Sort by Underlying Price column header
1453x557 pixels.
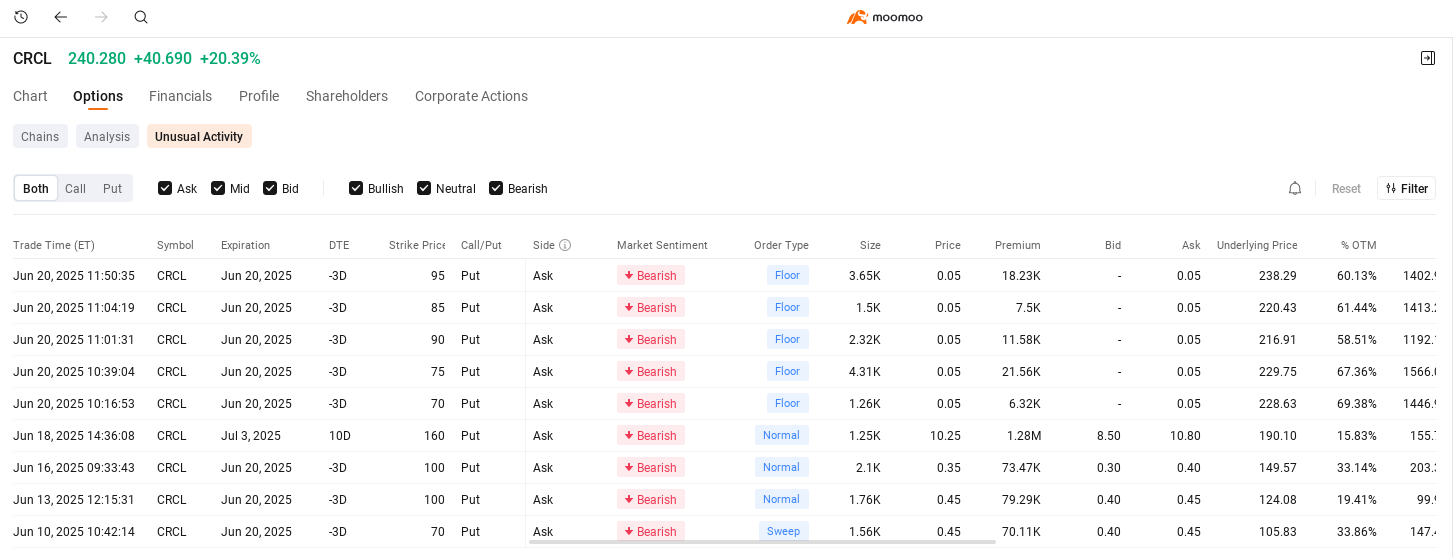pyautogui.click(x=1257, y=245)
